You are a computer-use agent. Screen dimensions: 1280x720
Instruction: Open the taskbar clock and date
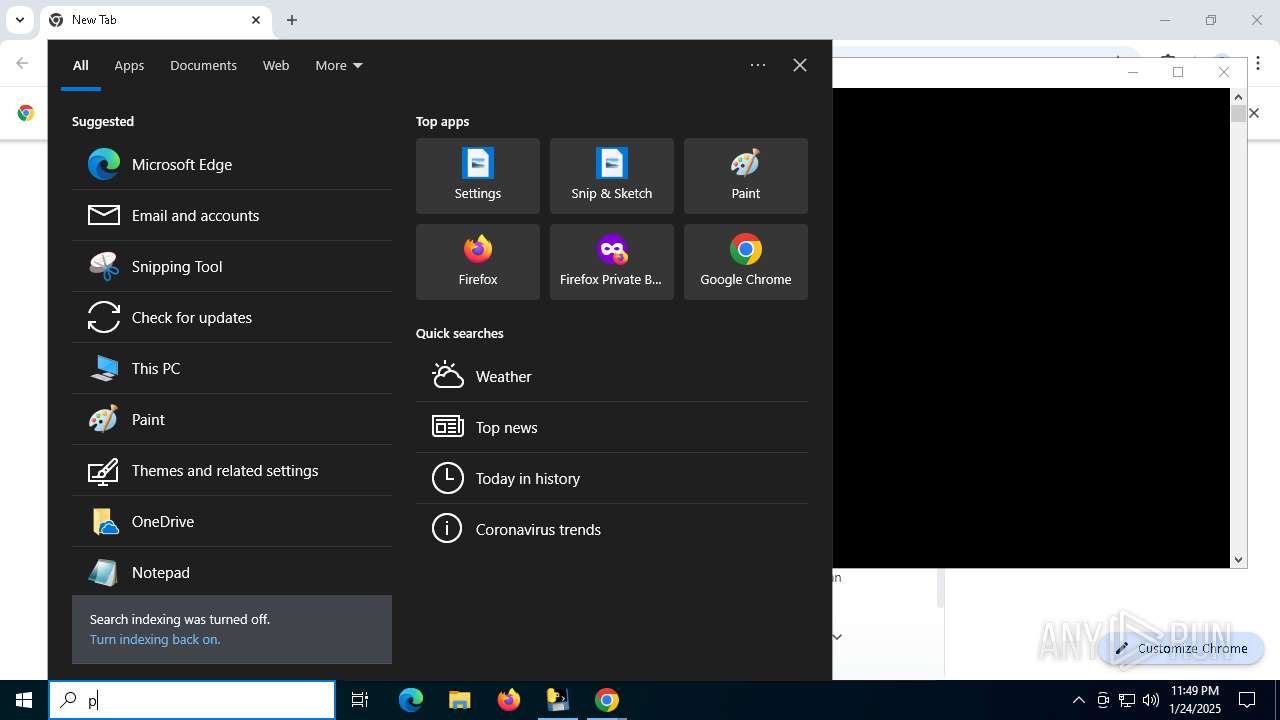tap(1195, 700)
